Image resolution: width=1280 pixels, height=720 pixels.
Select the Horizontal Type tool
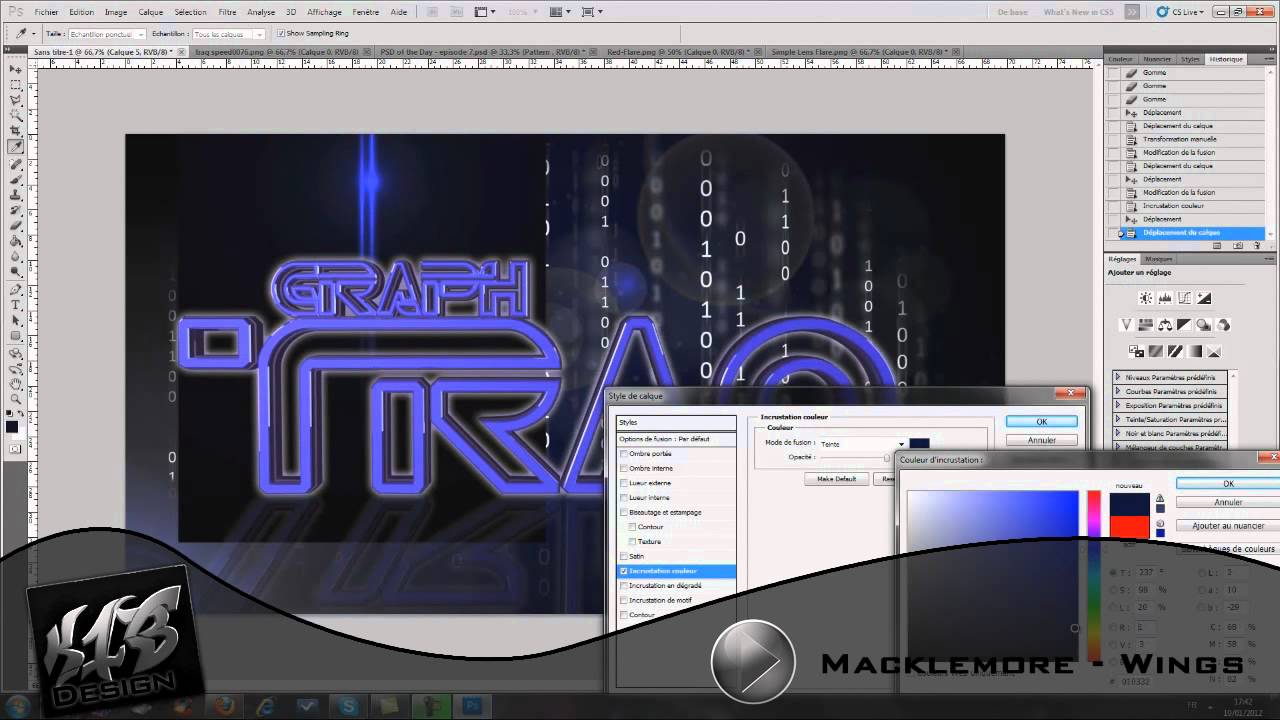(16, 305)
